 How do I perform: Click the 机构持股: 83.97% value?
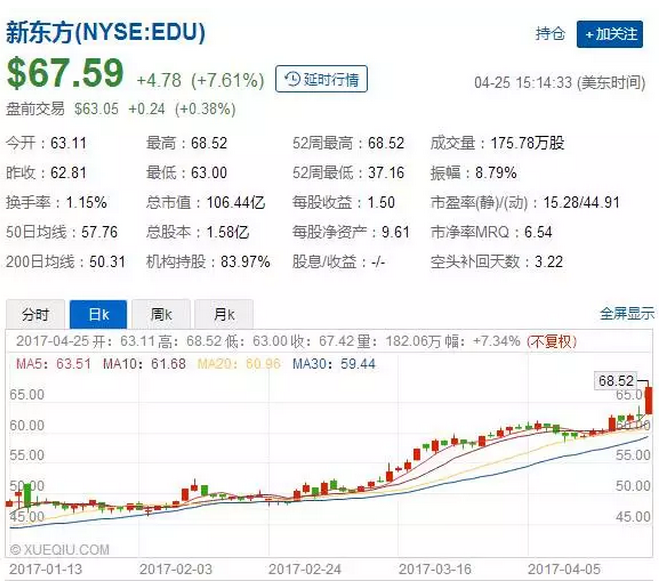[x=245, y=262]
